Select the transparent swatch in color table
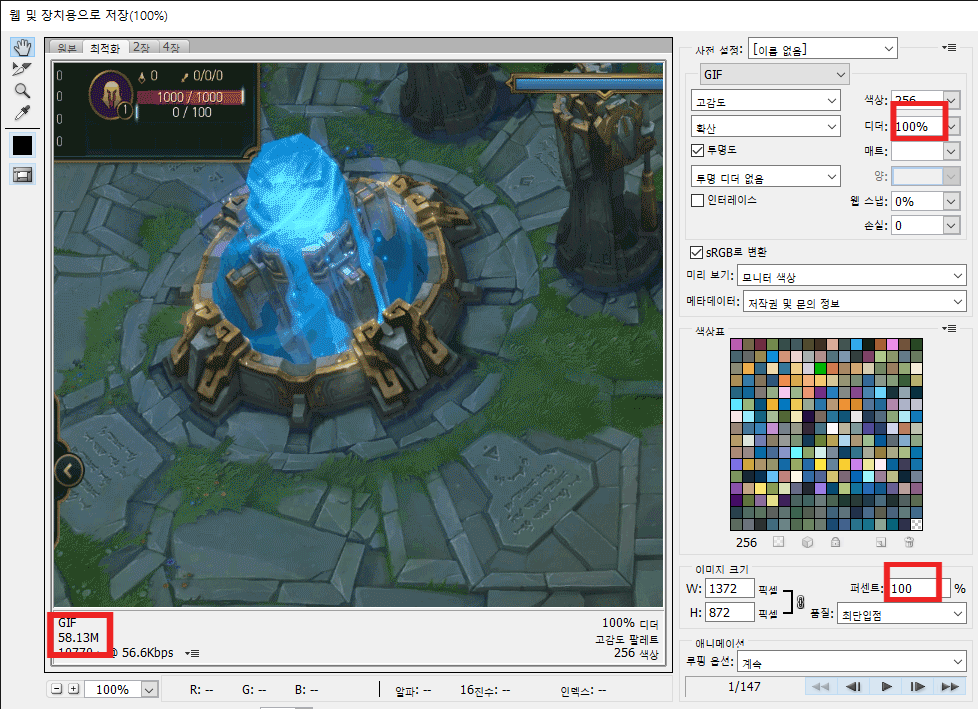 point(916,524)
